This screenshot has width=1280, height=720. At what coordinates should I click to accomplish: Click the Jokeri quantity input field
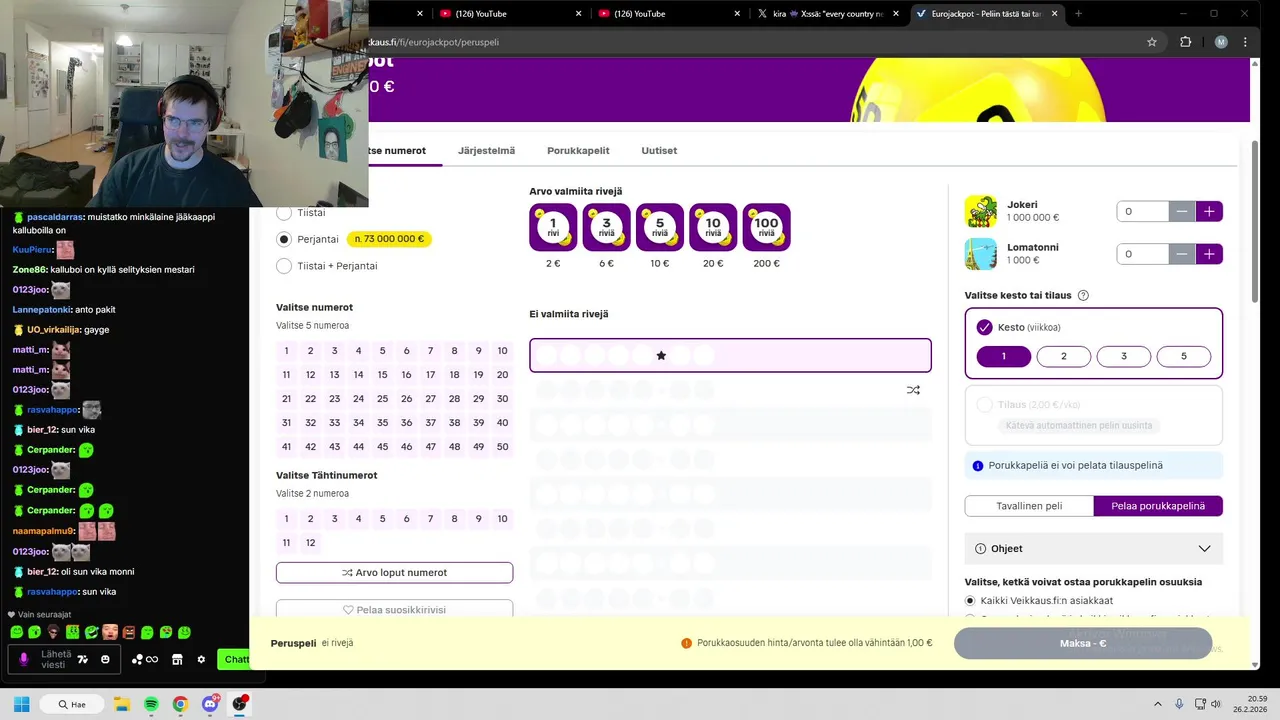(1142, 211)
